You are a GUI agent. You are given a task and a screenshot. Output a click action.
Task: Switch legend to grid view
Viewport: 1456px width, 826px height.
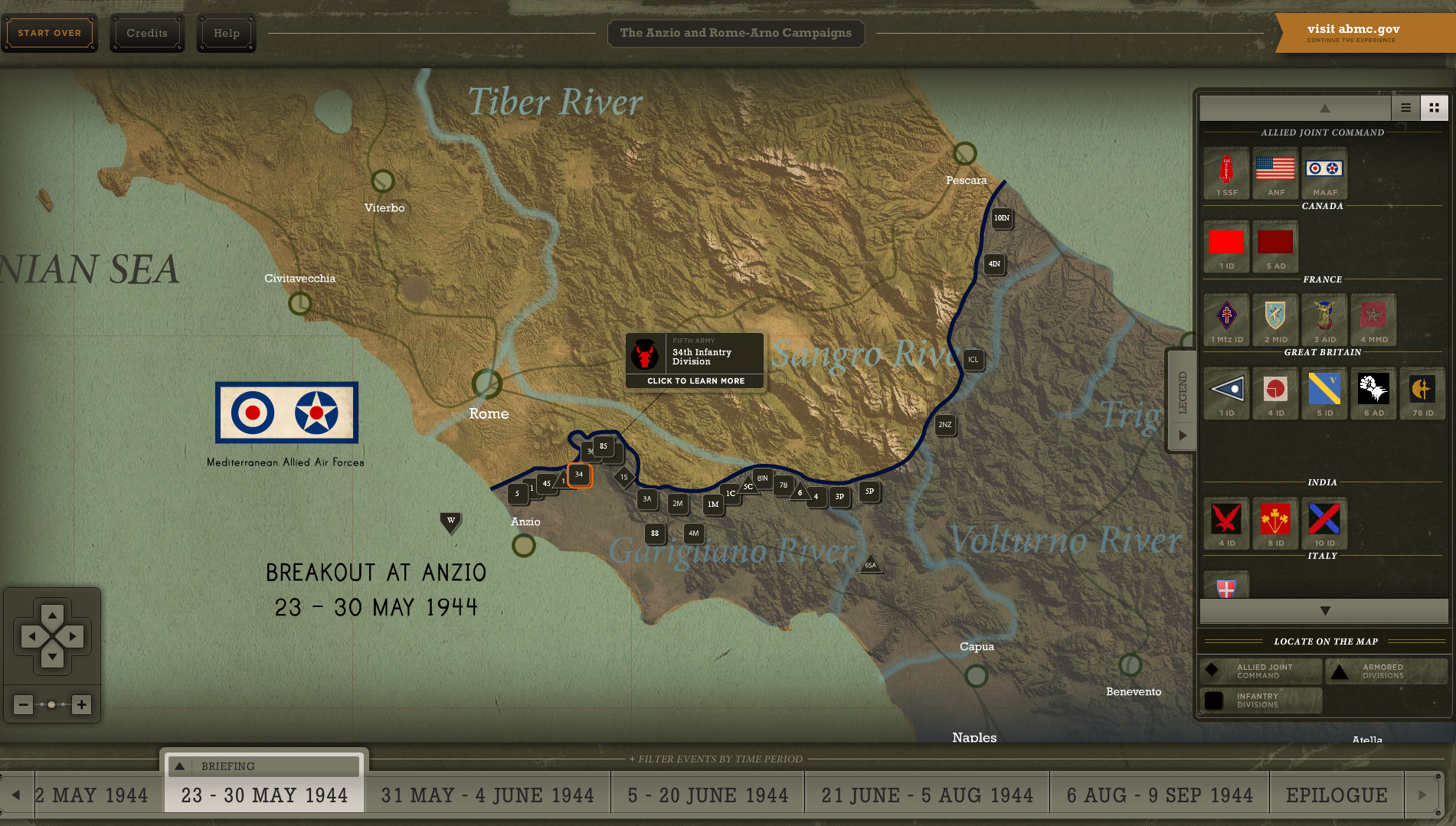tap(1435, 108)
